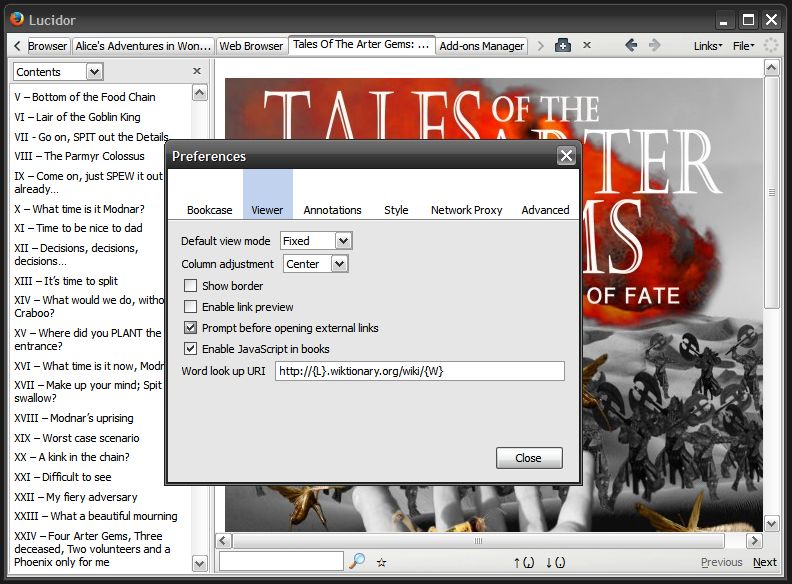The width and height of the screenshot is (792, 584).
Task: Disable Enable JavaScript in books checkbox
Action: tap(190, 349)
